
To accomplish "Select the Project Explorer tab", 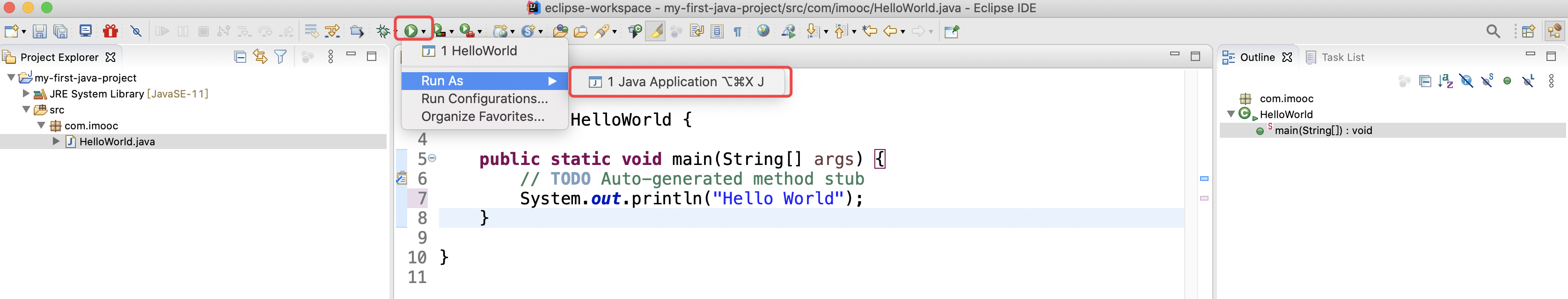I will [x=59, y=57].
